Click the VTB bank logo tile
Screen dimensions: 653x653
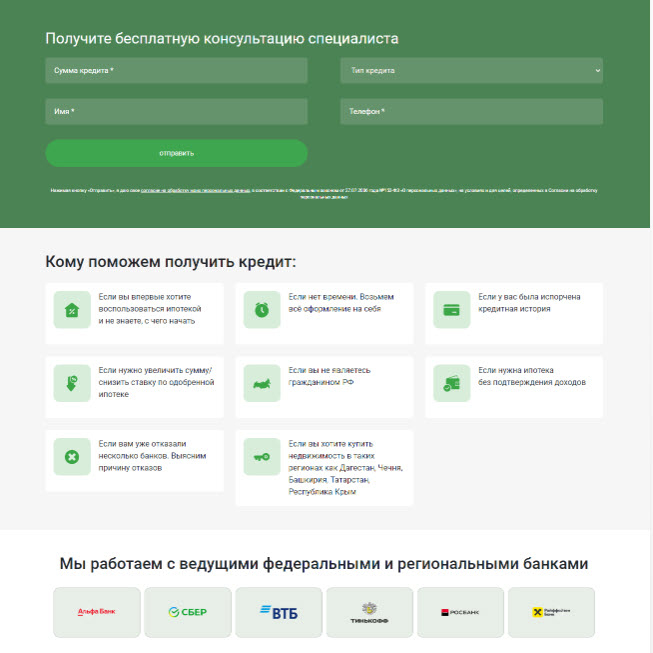point(279,612)
